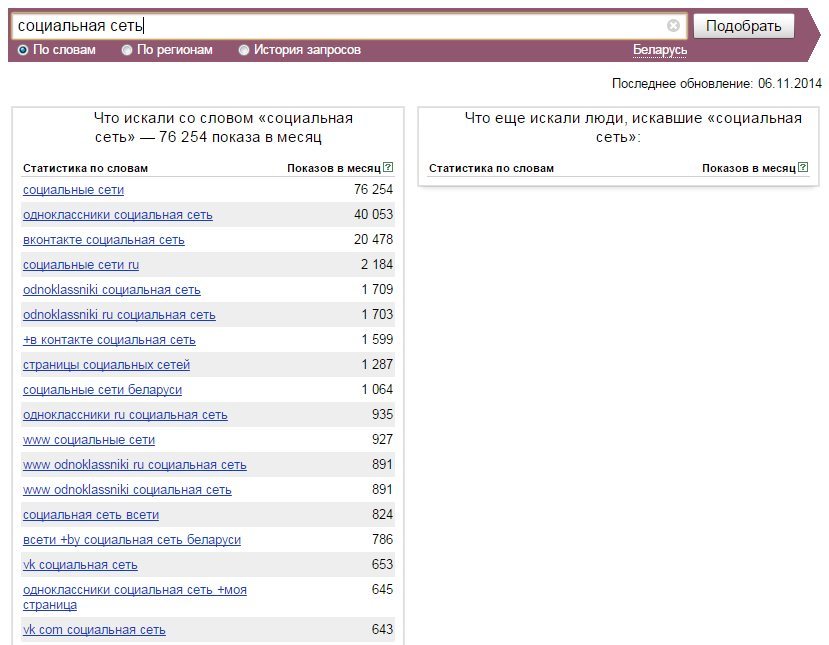
Task: Select the История запросов radio button
Action: tap(244, 50)
